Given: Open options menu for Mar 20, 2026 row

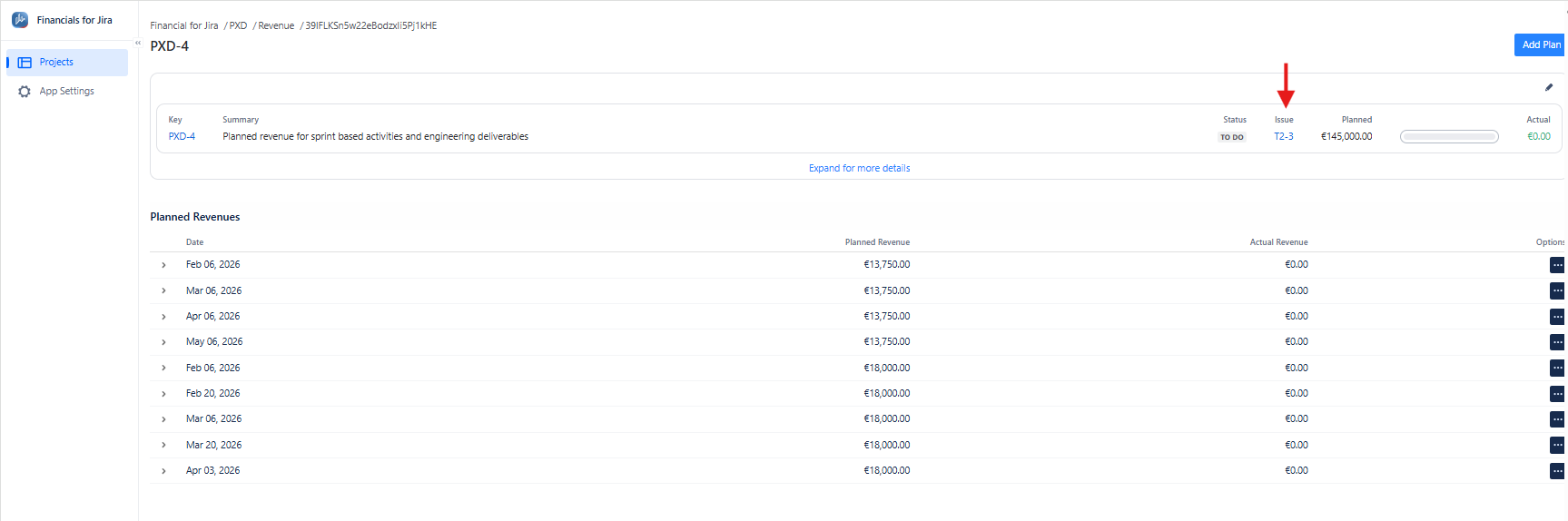Looking at the screenshot, I should point(1557,446).
